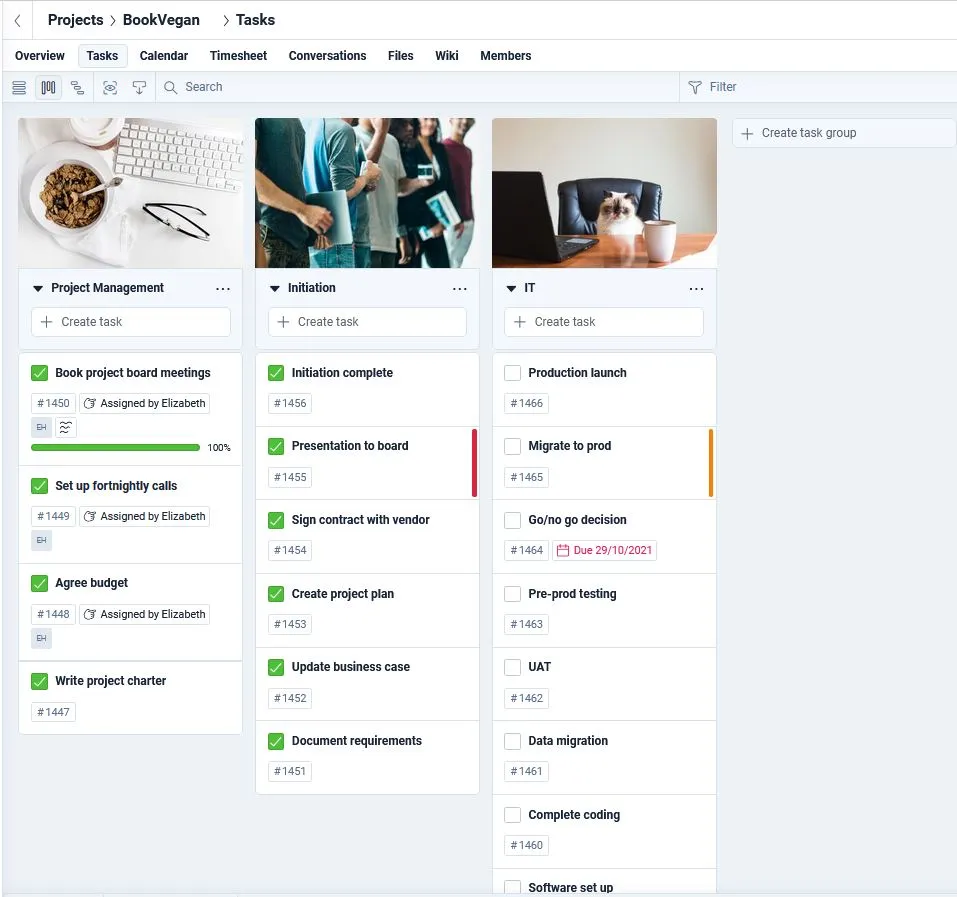
Task: Collapse the Project Management task group
Action: (x=38, y=288)
